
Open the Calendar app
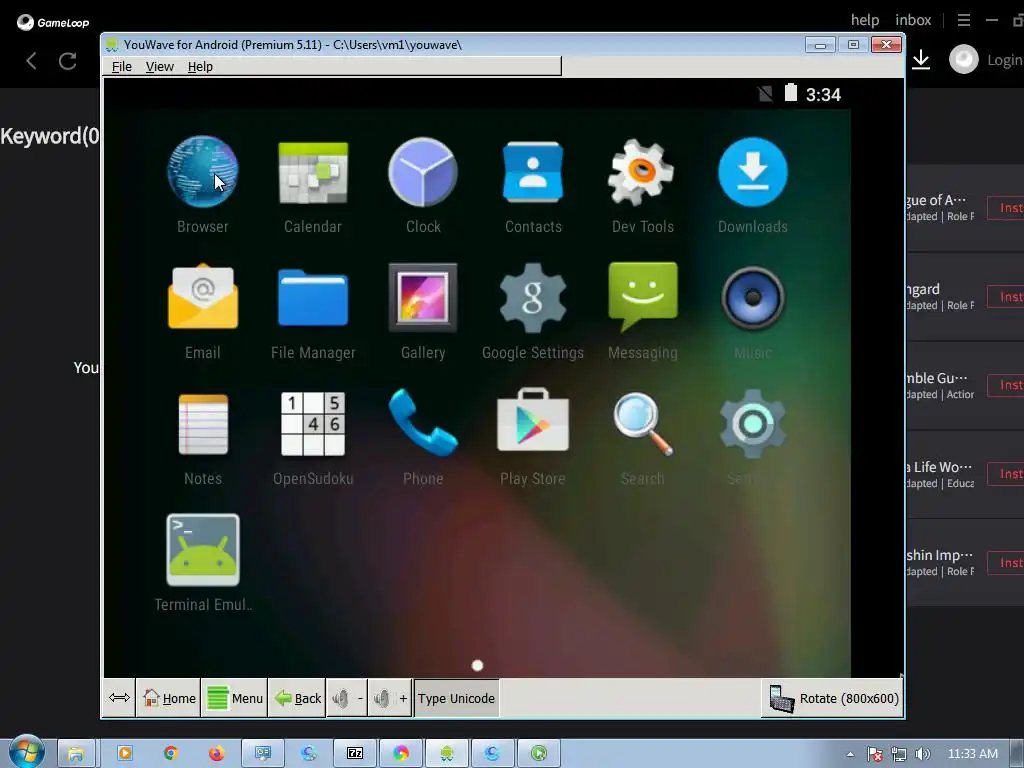coord(313,173)
